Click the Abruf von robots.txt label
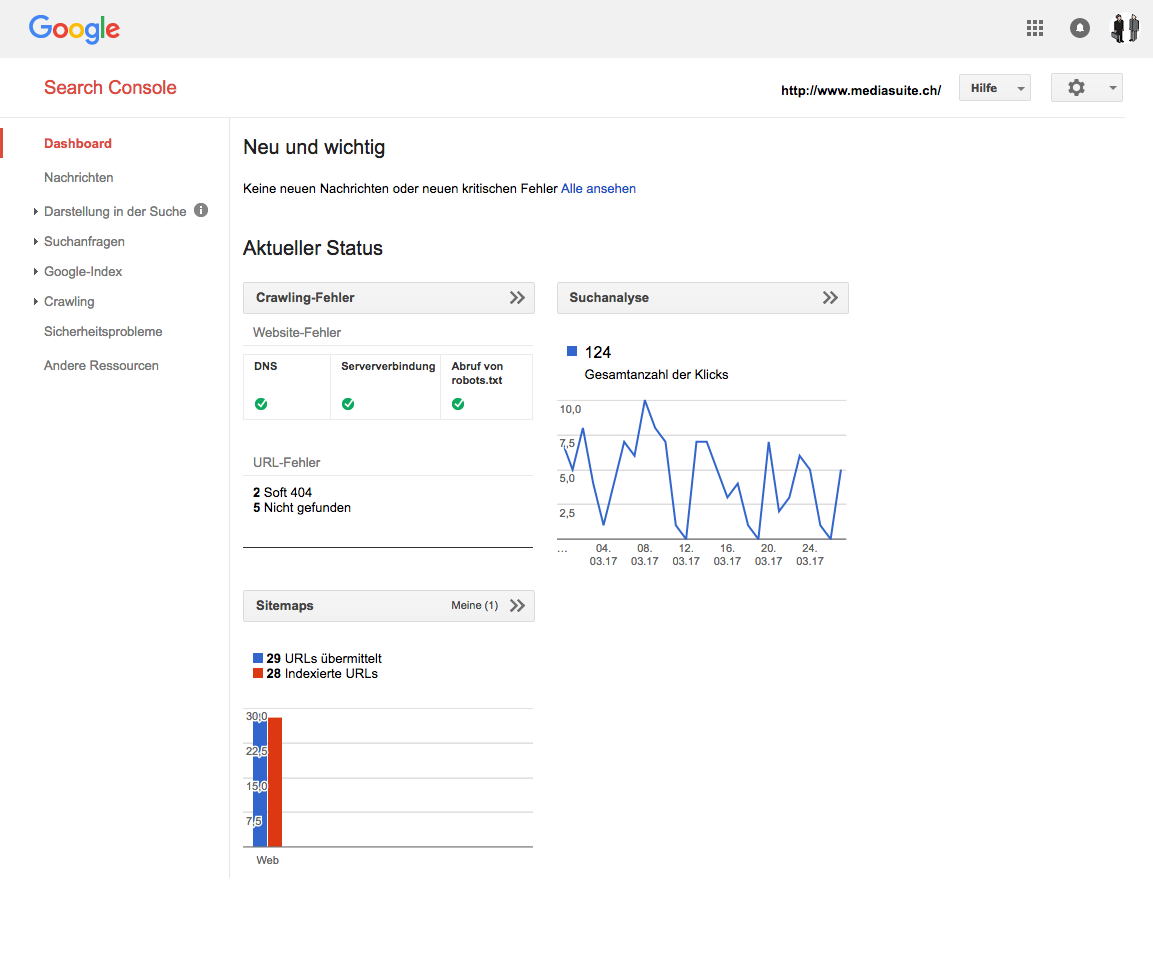This screenshot has height=965, width=1153. pyautogui.click(x=477, y=373)
